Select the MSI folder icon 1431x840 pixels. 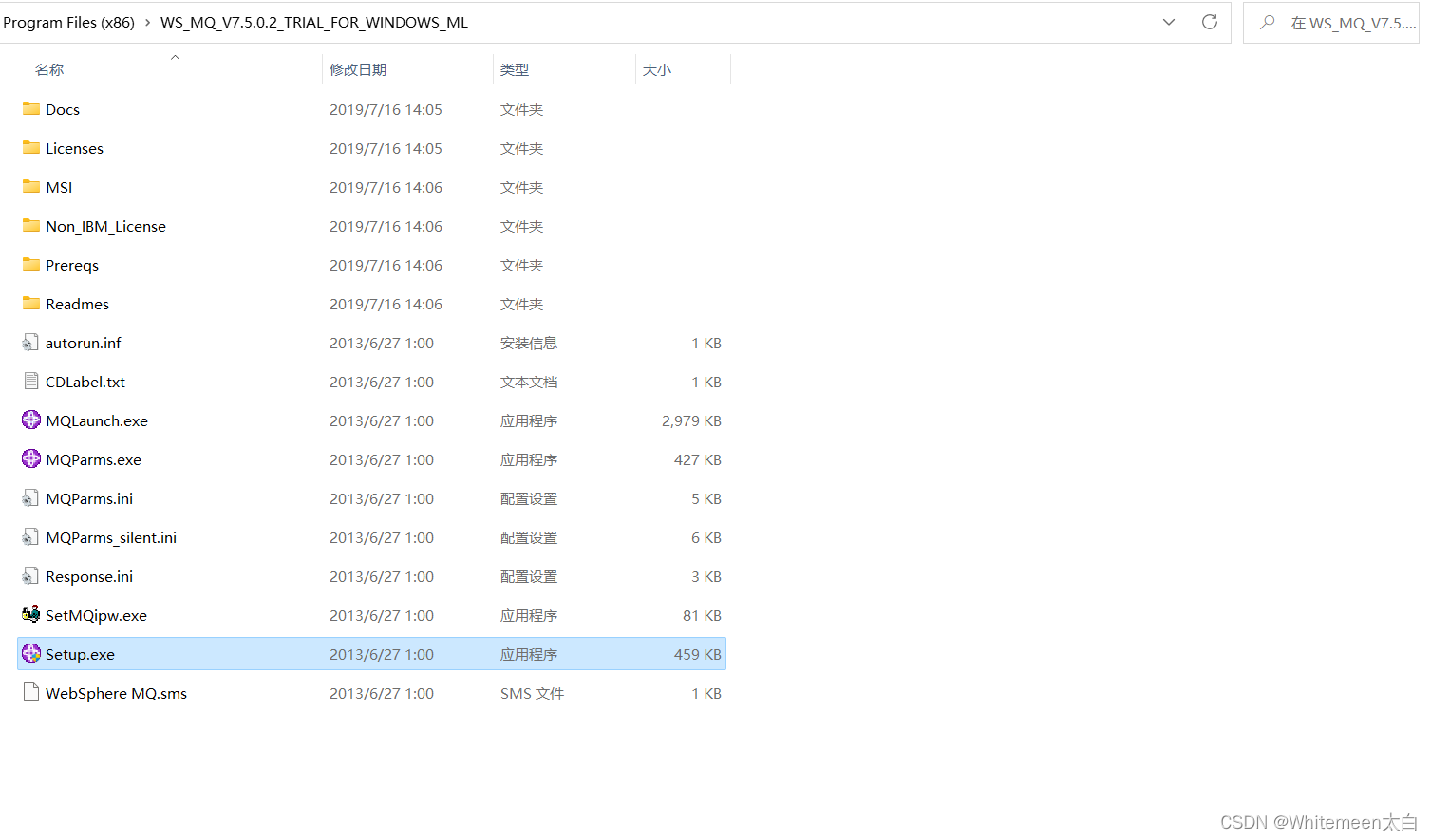pos(31,187)
